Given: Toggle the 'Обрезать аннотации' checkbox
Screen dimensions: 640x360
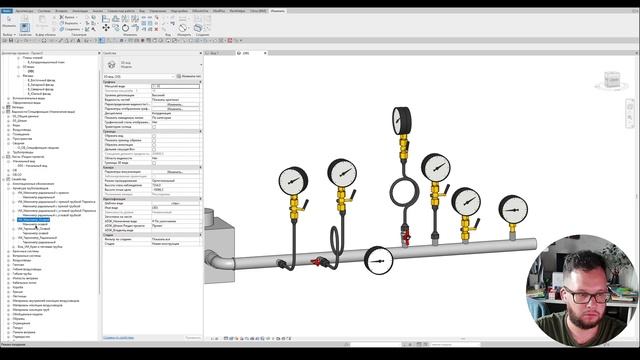Looking at the screenshot, I should (154, 145).
